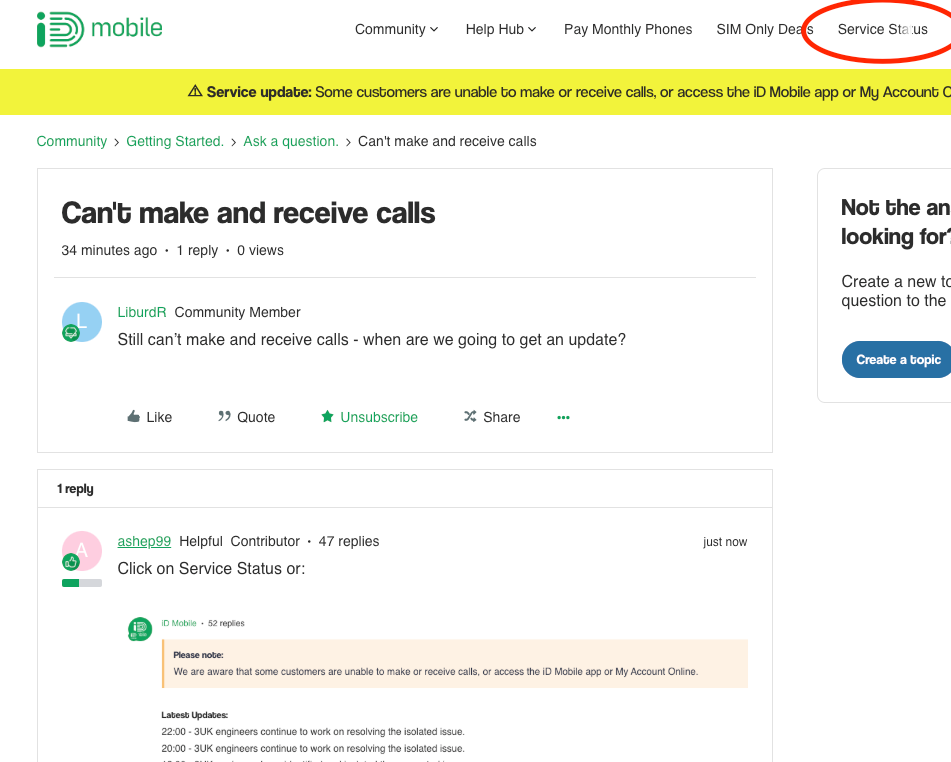Click the Share arrows icon
The height and width of the screenshot is (762, 951).
470,416
